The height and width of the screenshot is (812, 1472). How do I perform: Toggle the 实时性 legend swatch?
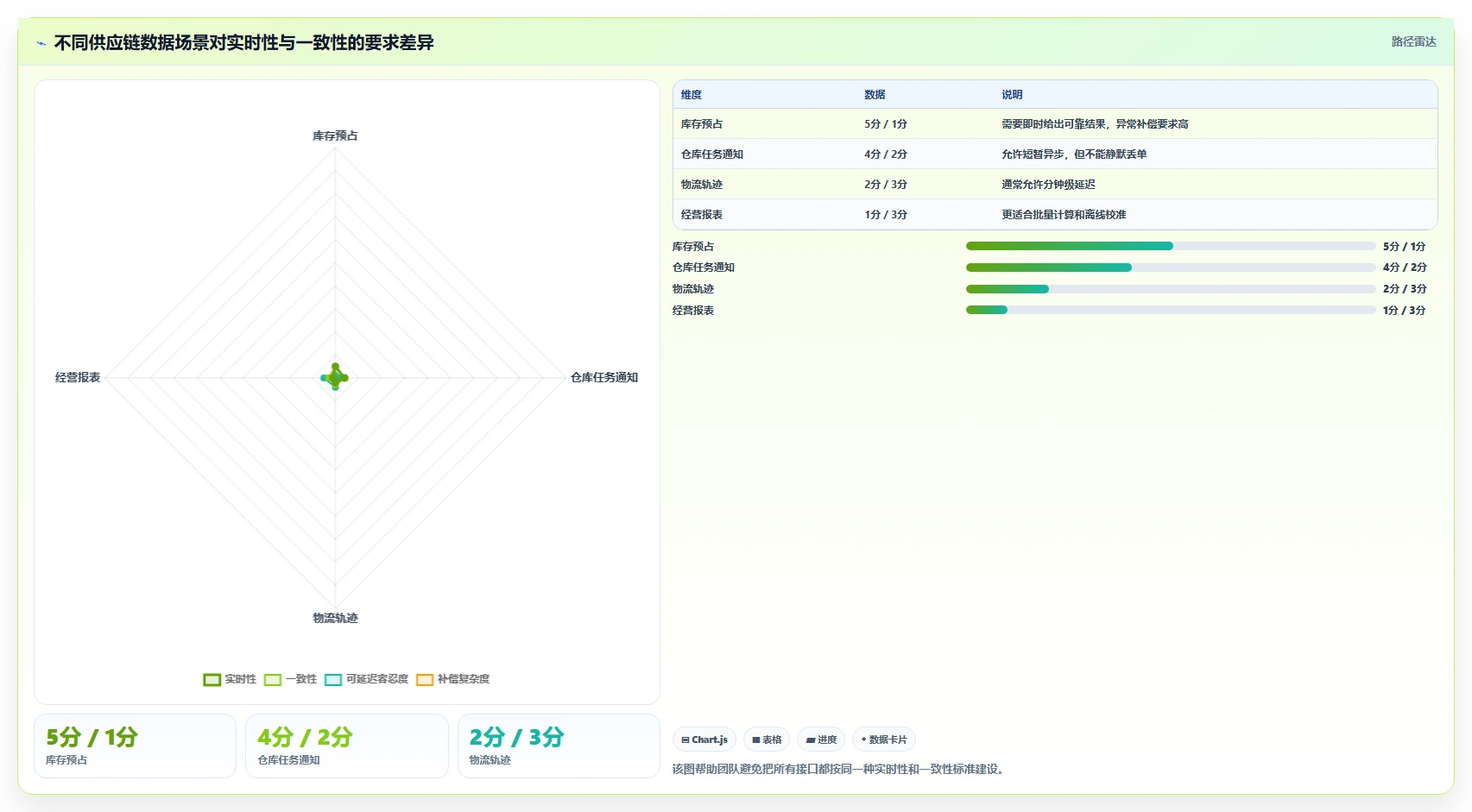coord(212,680)
